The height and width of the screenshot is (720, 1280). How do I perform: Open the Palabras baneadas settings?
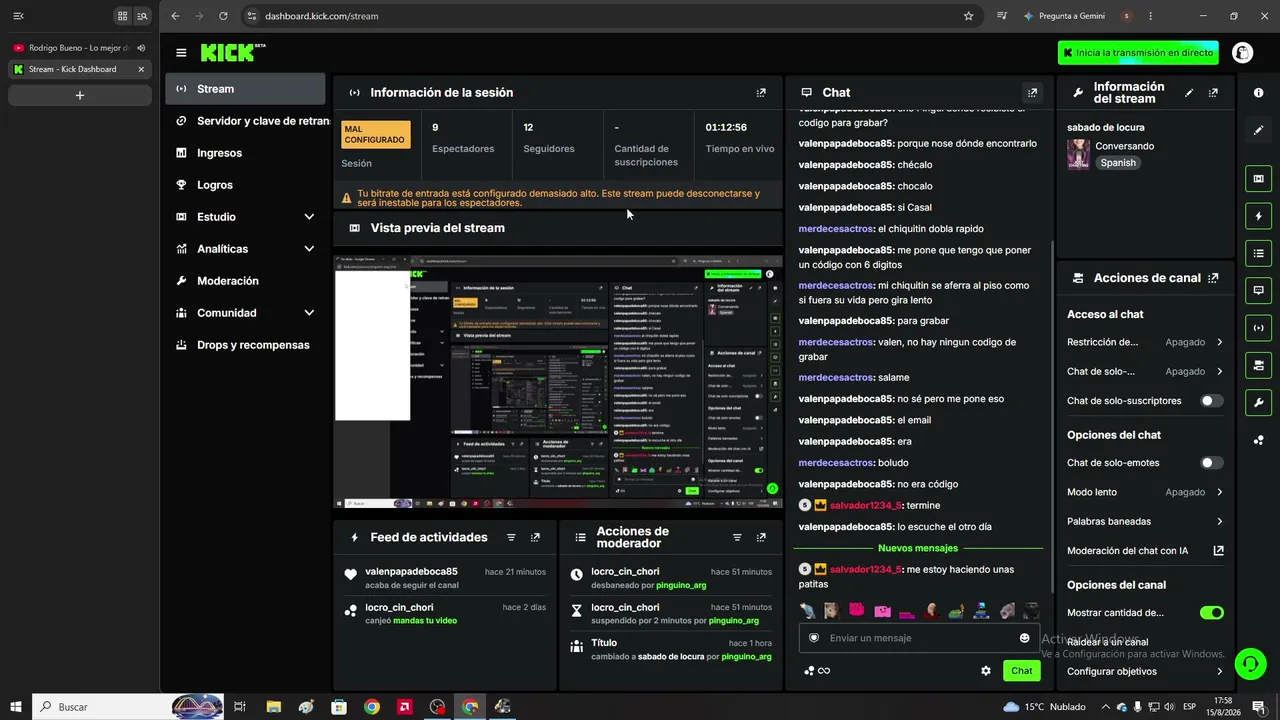(1145, 521)
